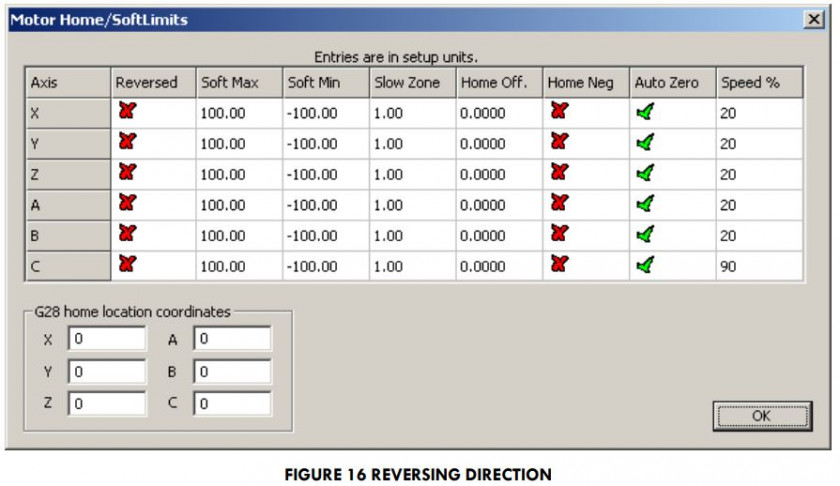Viewport: 840px width, 486px height.
Task: Click the G28 home X coordinate field
Action: 107,340
